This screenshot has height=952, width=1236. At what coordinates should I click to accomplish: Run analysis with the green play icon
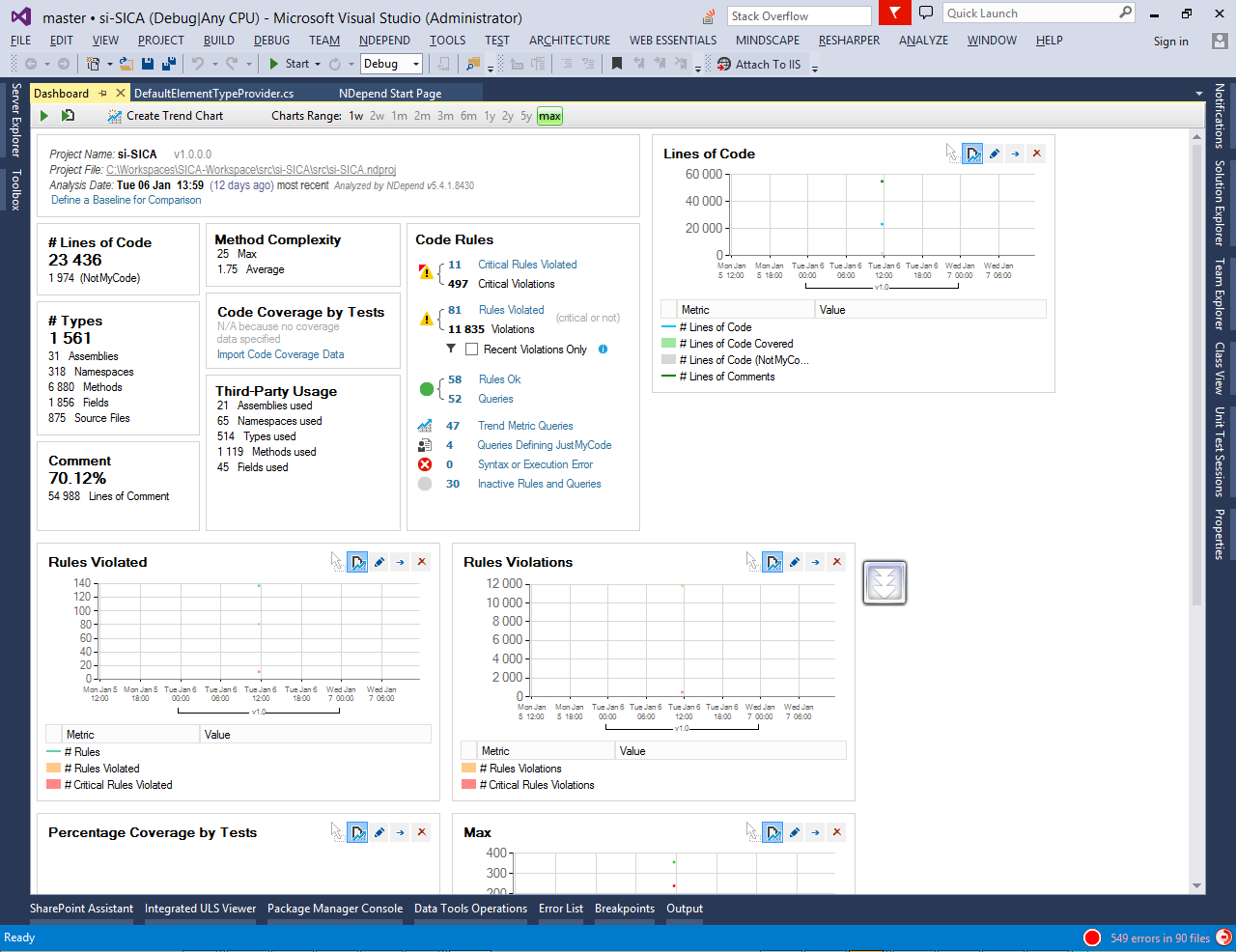[x=44, y=116]
